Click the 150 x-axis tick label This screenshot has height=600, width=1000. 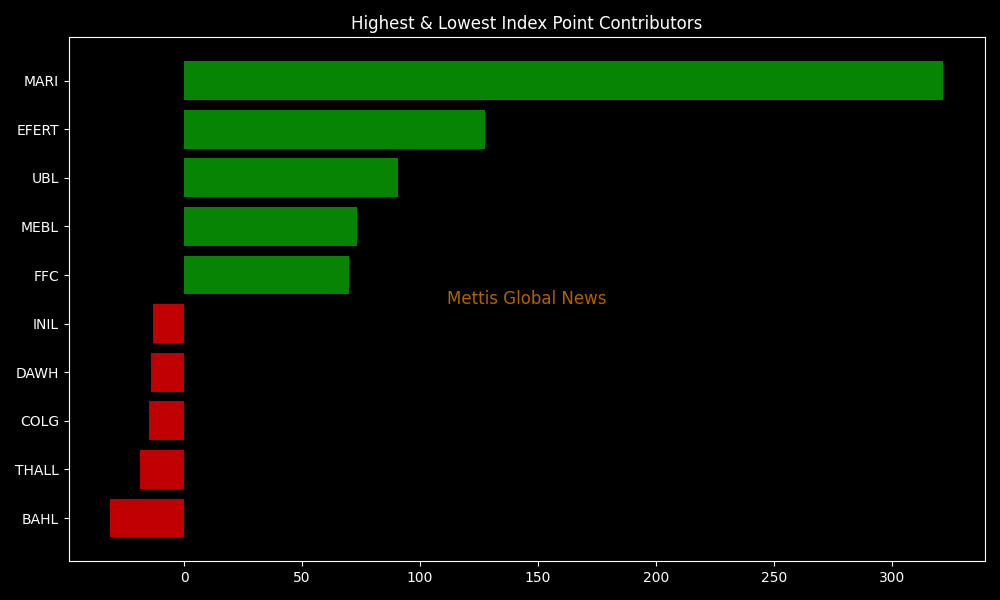coord(538,577)
